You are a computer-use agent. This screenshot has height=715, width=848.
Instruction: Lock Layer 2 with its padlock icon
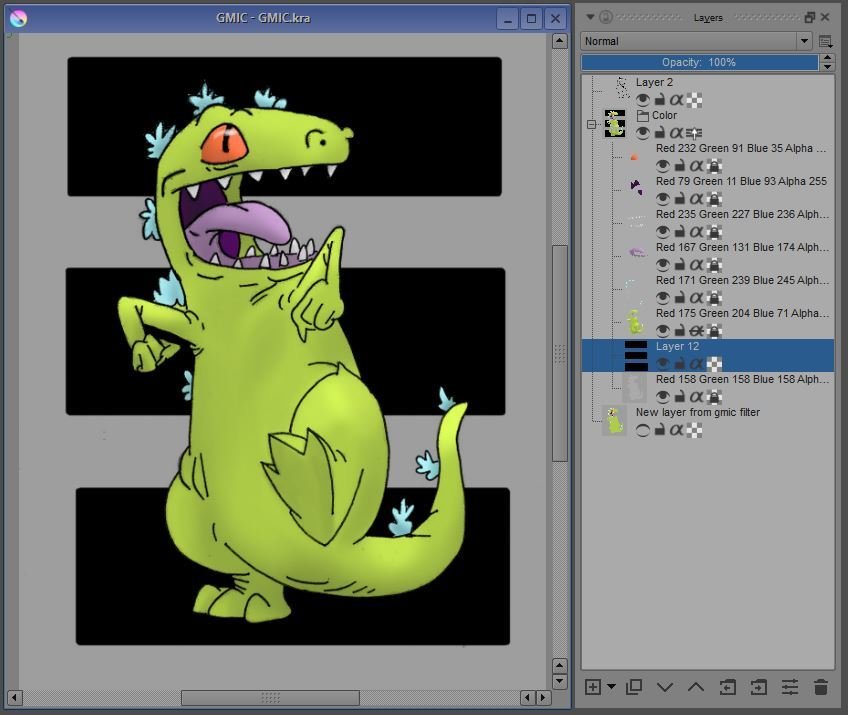coord(660,100)
